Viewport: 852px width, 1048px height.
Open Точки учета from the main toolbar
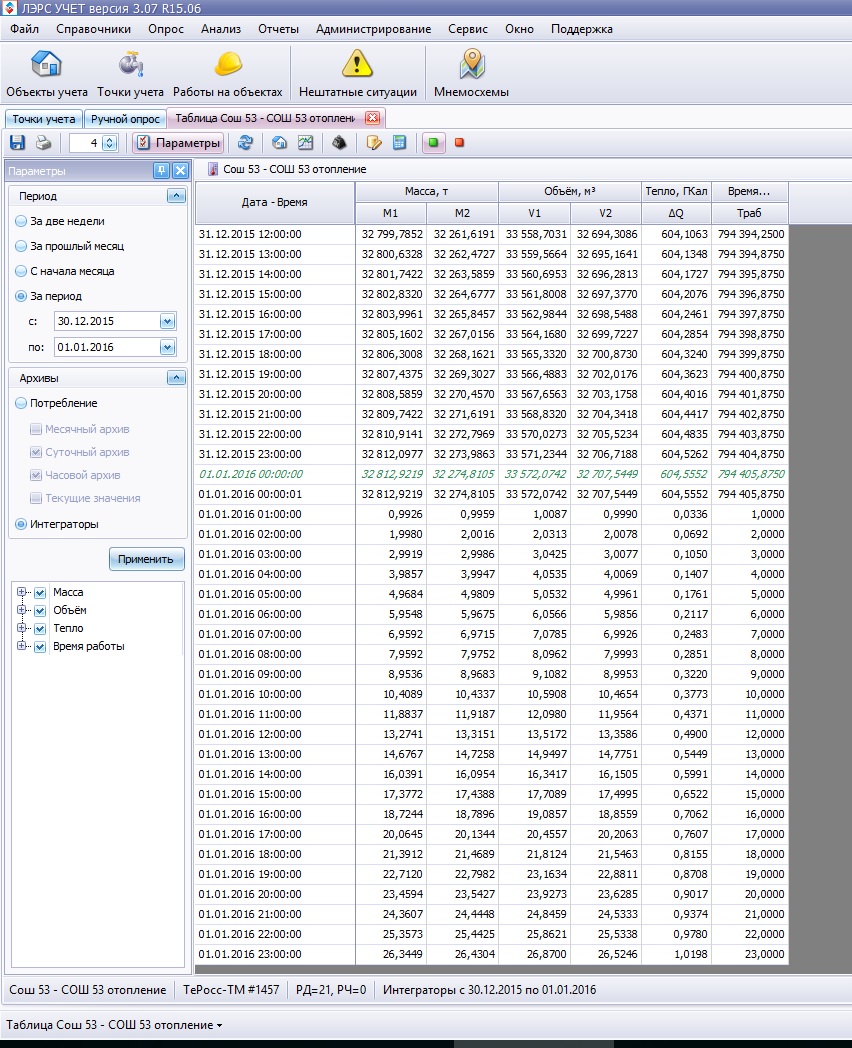(x=130, y=74)
